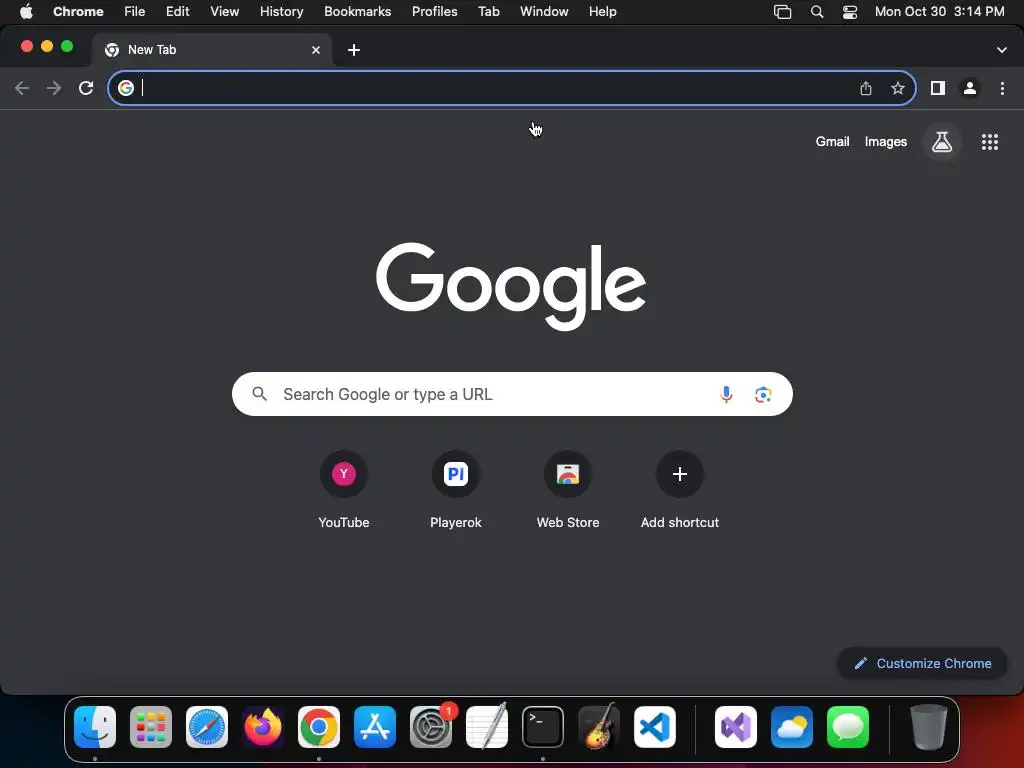Open TextEdit from the Dock
This screenshot has height=768, width=1024.
pos(487,726)
